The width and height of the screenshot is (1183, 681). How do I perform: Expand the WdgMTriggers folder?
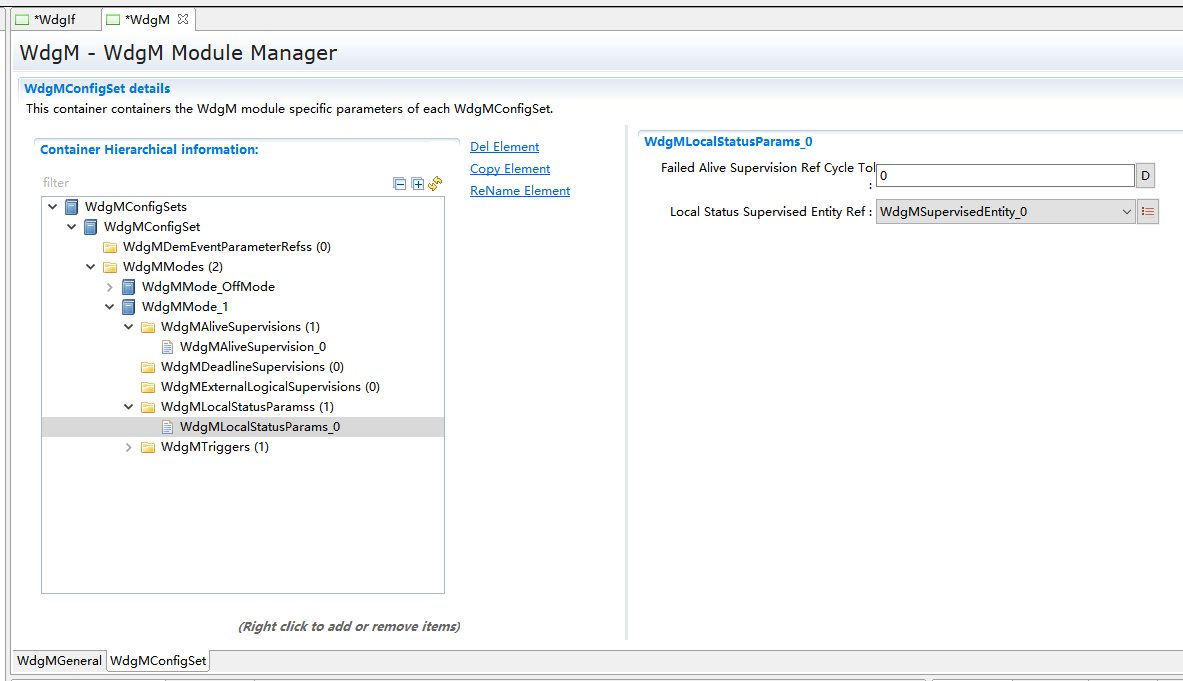[129, 447]
